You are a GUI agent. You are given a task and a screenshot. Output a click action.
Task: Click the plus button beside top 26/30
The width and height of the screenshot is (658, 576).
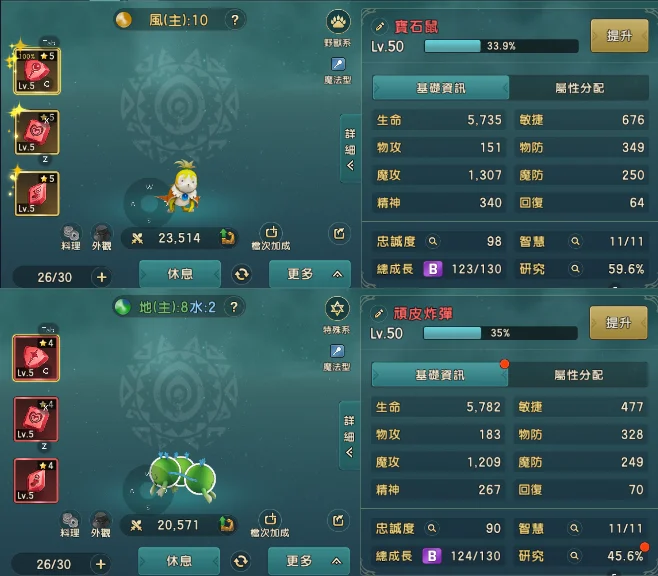pos(102,277)
